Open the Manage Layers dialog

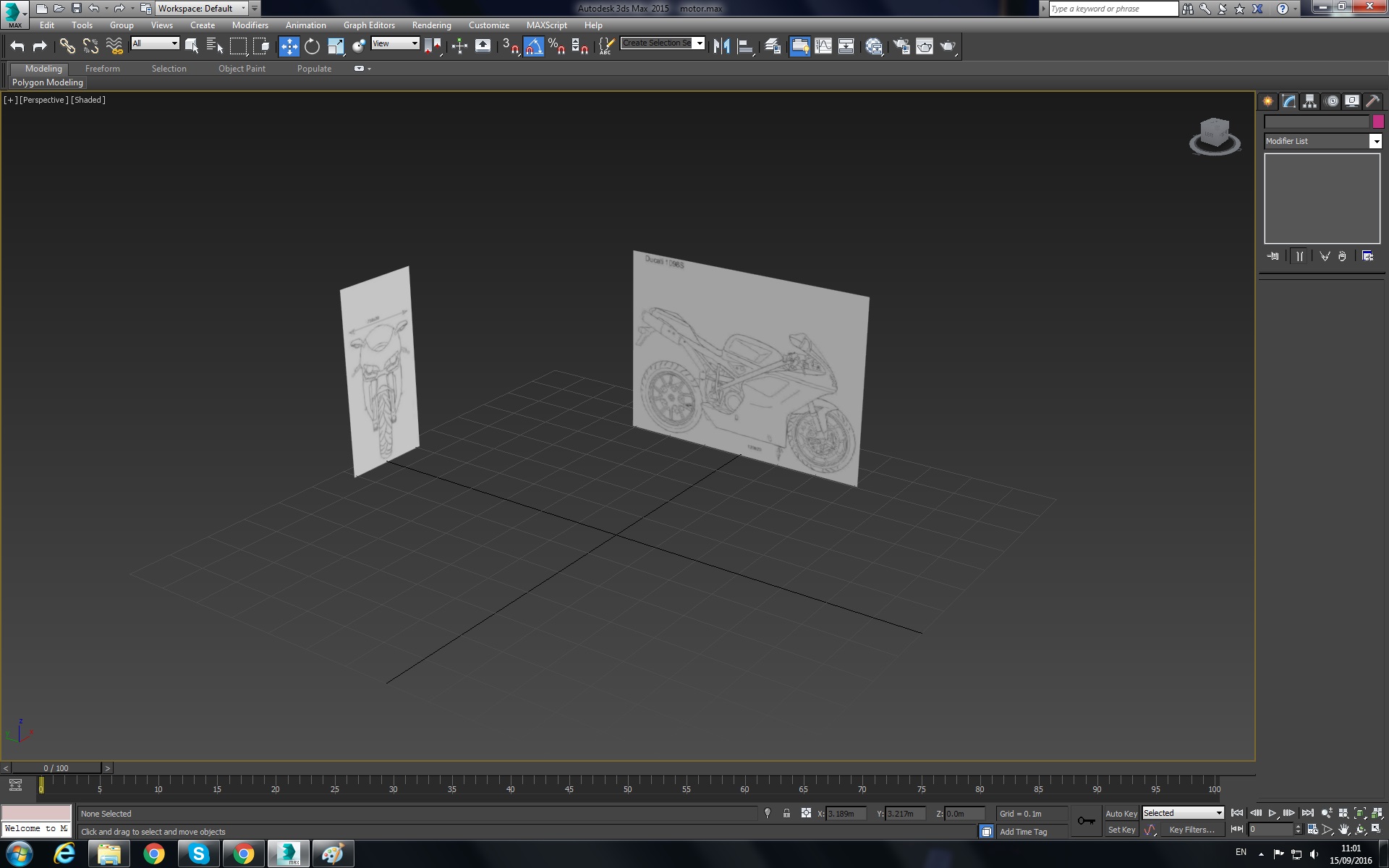tap(773, 46)
